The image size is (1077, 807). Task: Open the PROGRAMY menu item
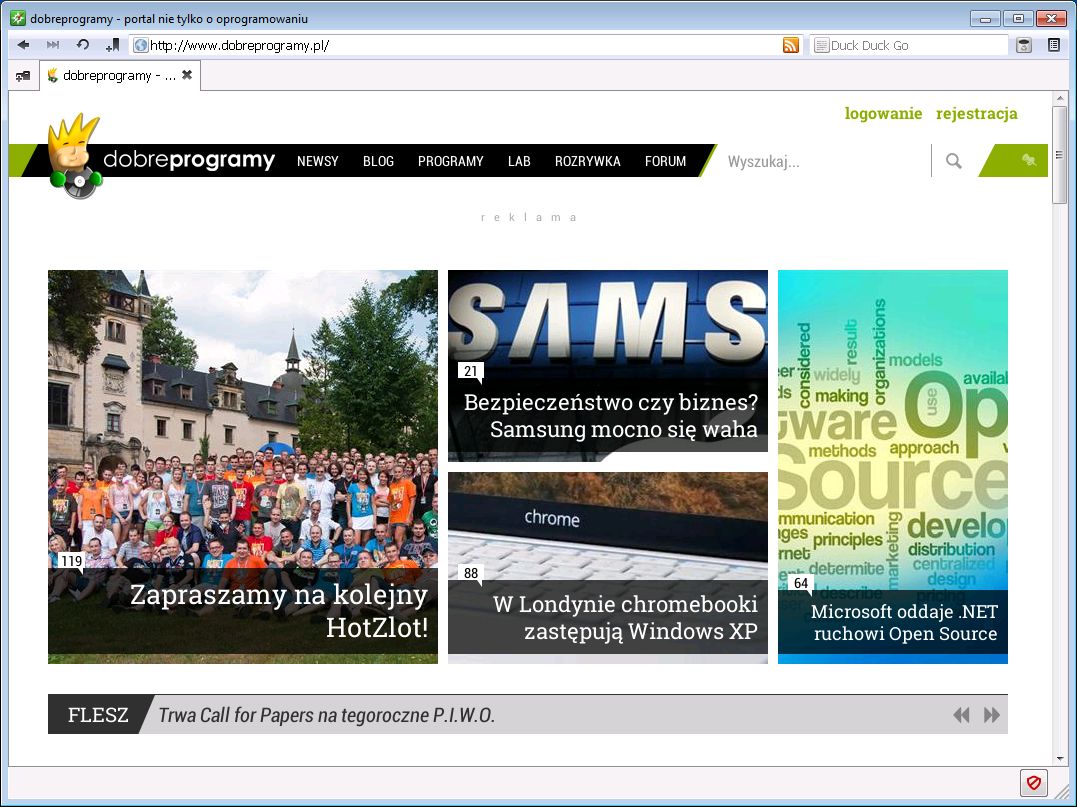coord(451,161)
